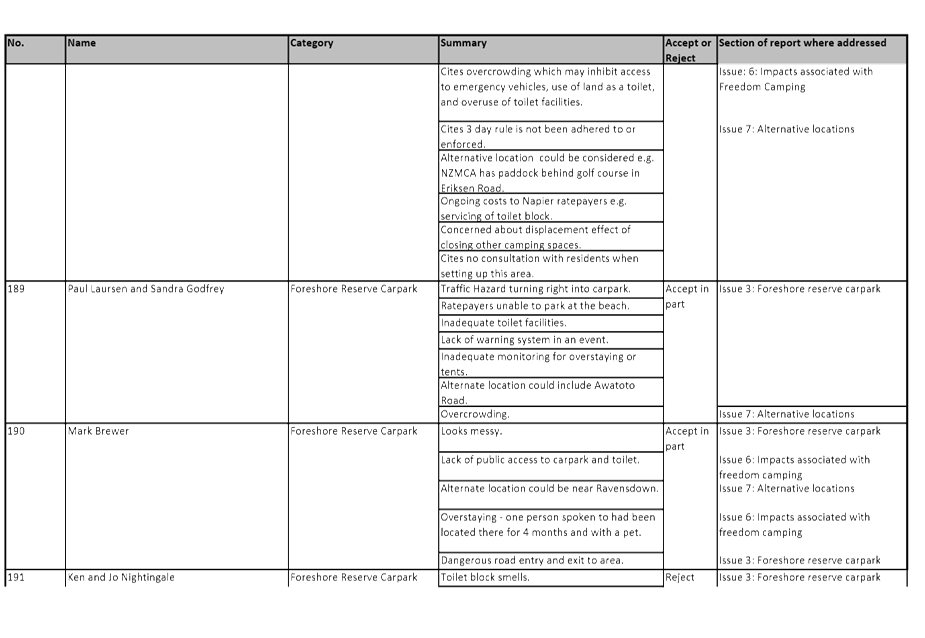Select the cell about overcrowding inhibiting emergency vehicles
Screen dimensions: 925x638
[551, 93]
